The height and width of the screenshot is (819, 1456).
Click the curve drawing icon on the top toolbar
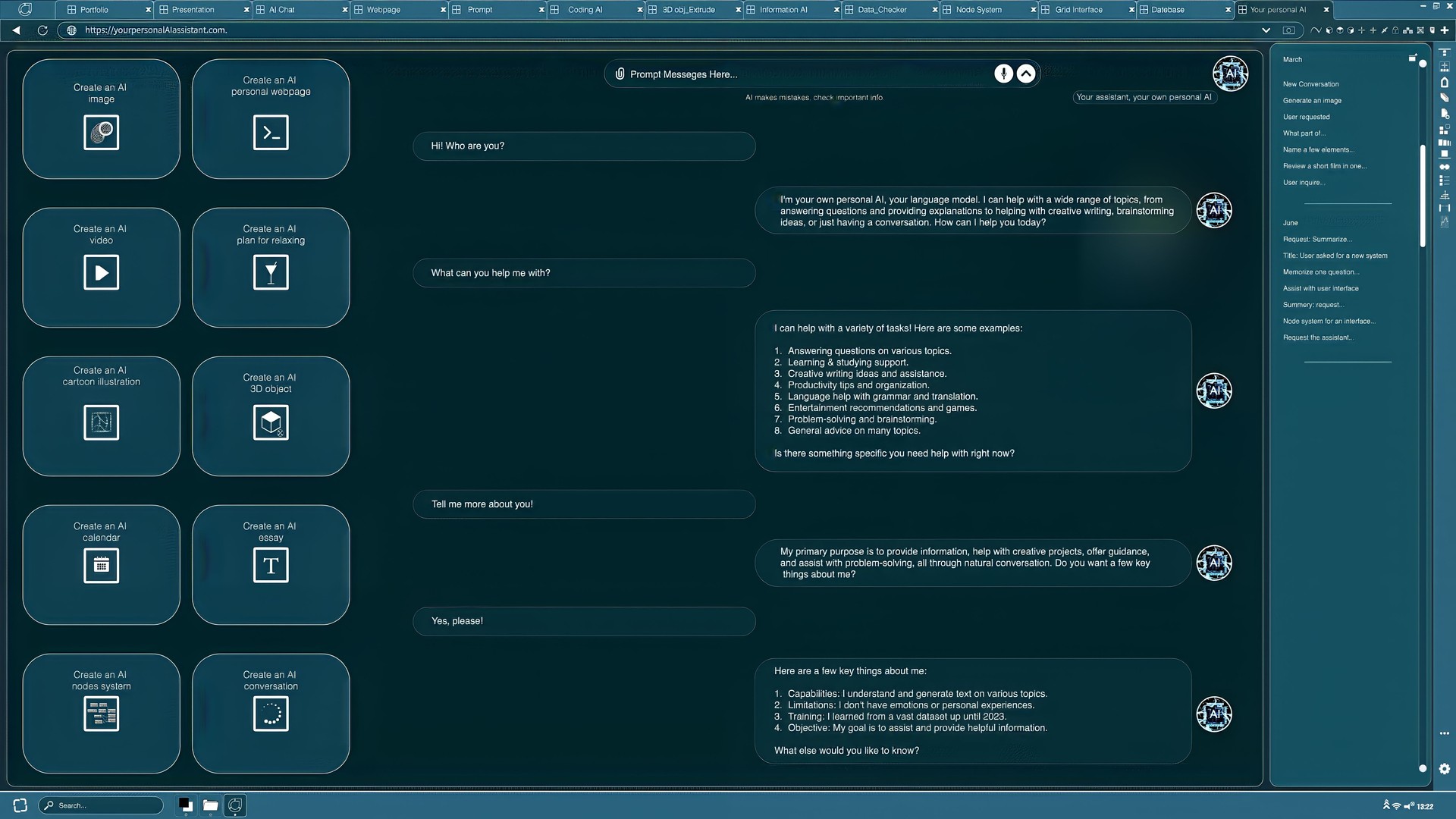coord(1316,30)
